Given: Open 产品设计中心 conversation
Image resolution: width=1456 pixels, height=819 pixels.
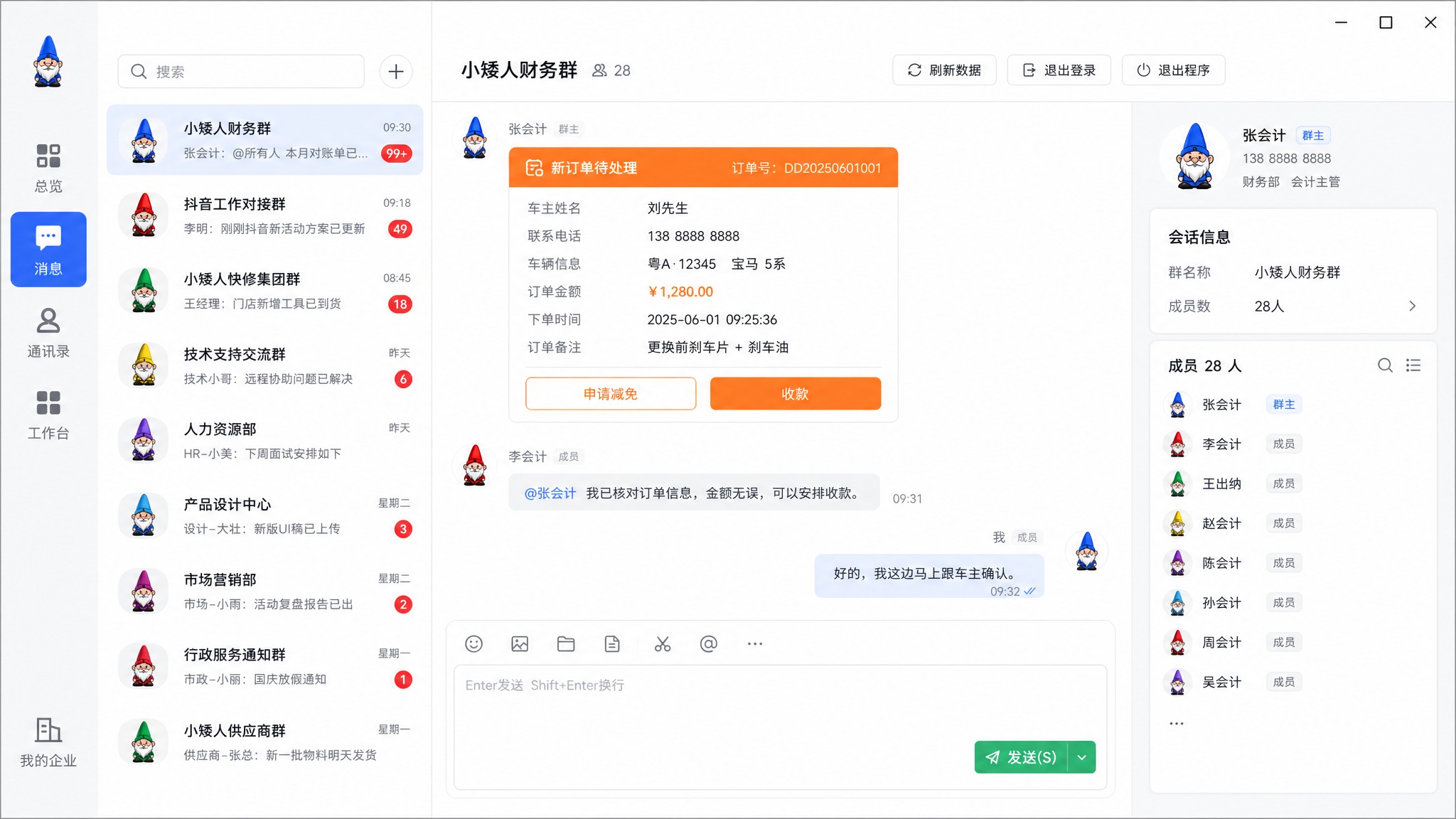Looking at the screenshot, I should pyautogui.click(x=264, y=516).
